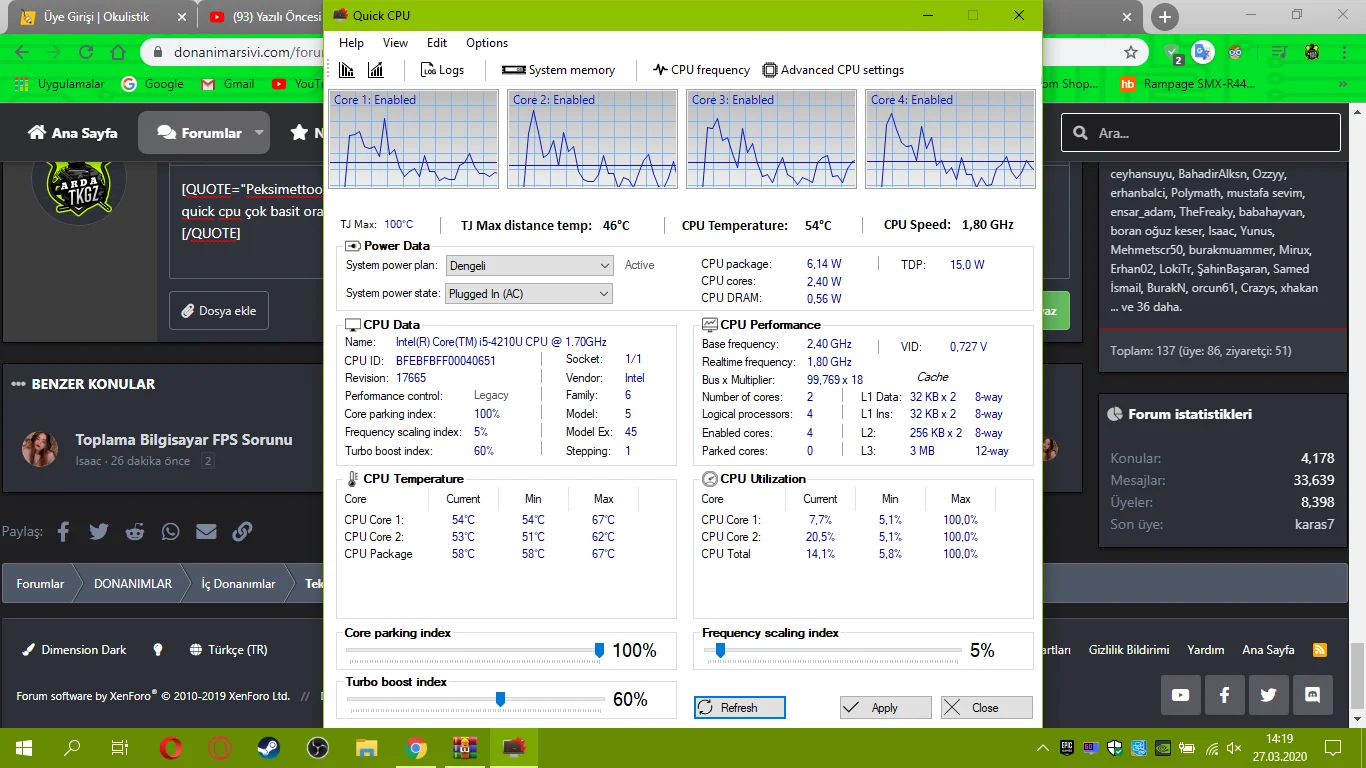Click the Core 3 usage graph

click(x=771, y=139)
